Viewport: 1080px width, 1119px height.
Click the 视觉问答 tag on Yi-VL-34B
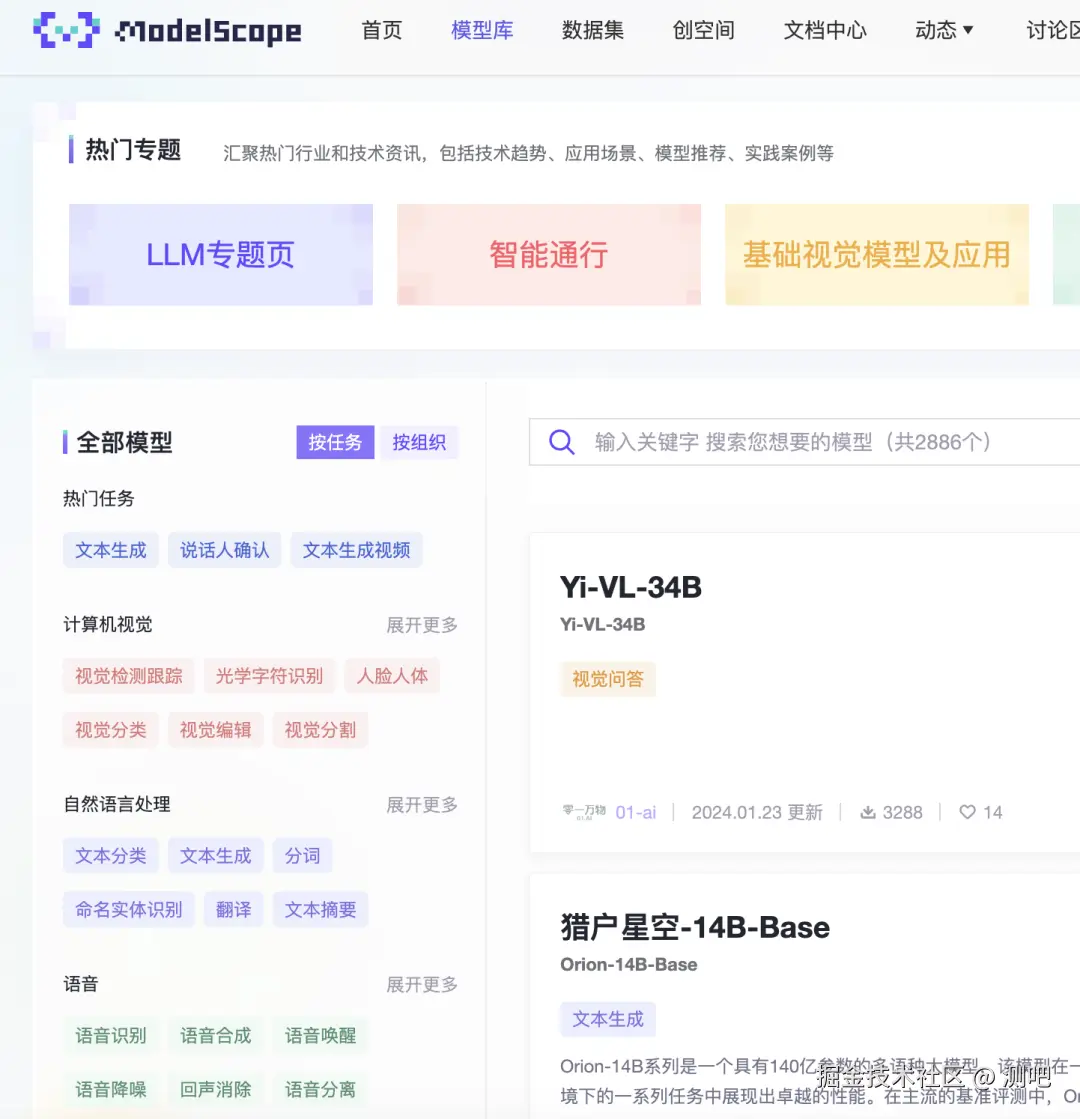point(607,679)
